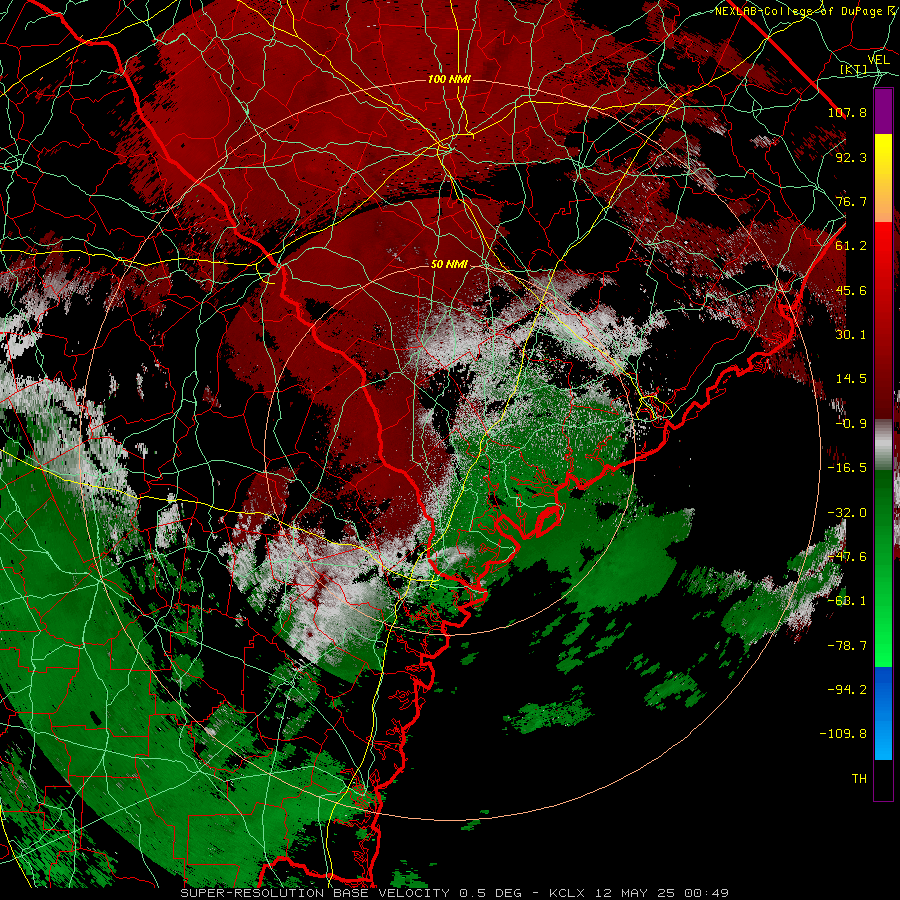900x900 pixels.
Task: Click the 100 NMI range ring label
Action: (x=449, y=79)
